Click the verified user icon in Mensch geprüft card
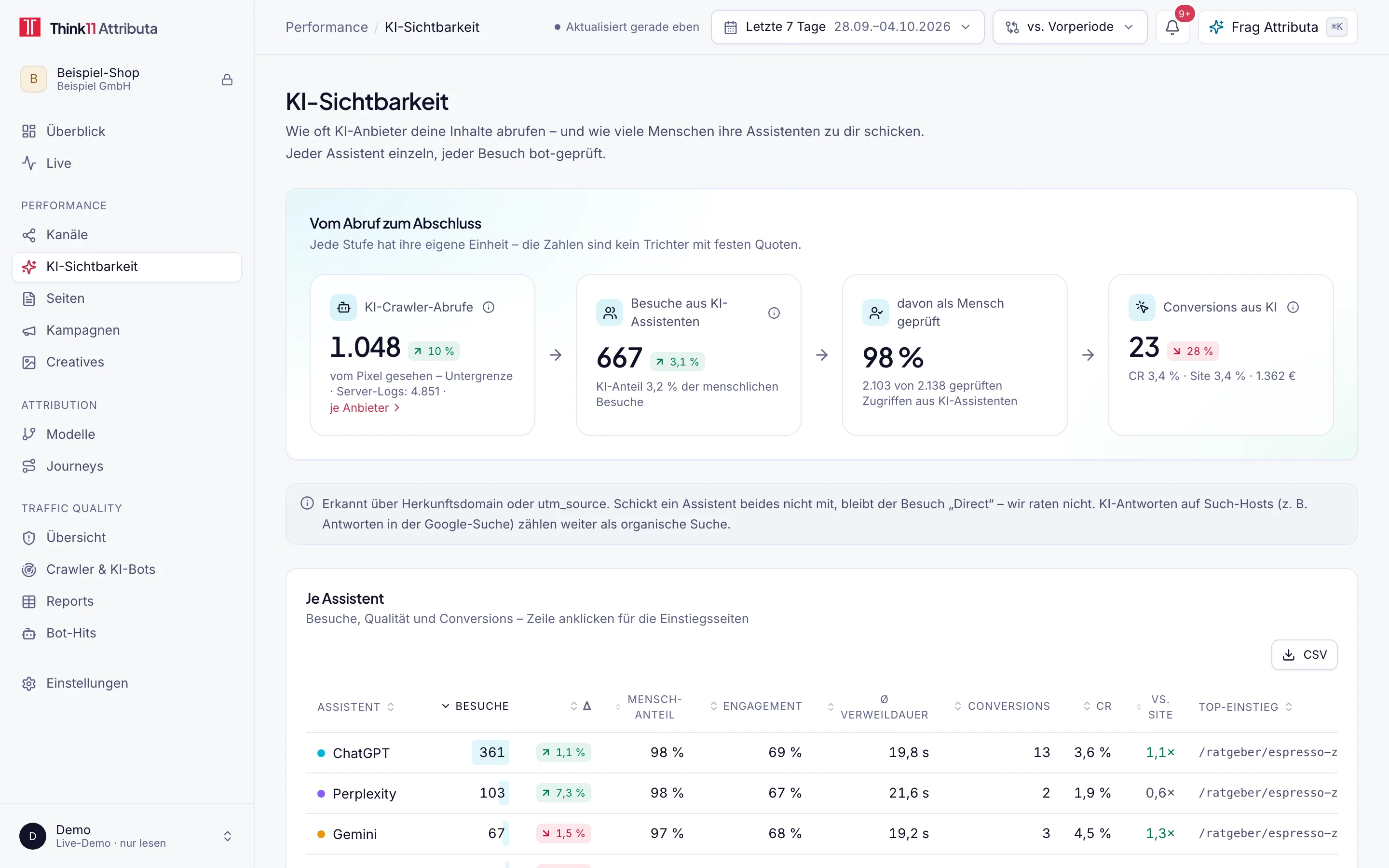1389x868 pixels. (876, 313)
